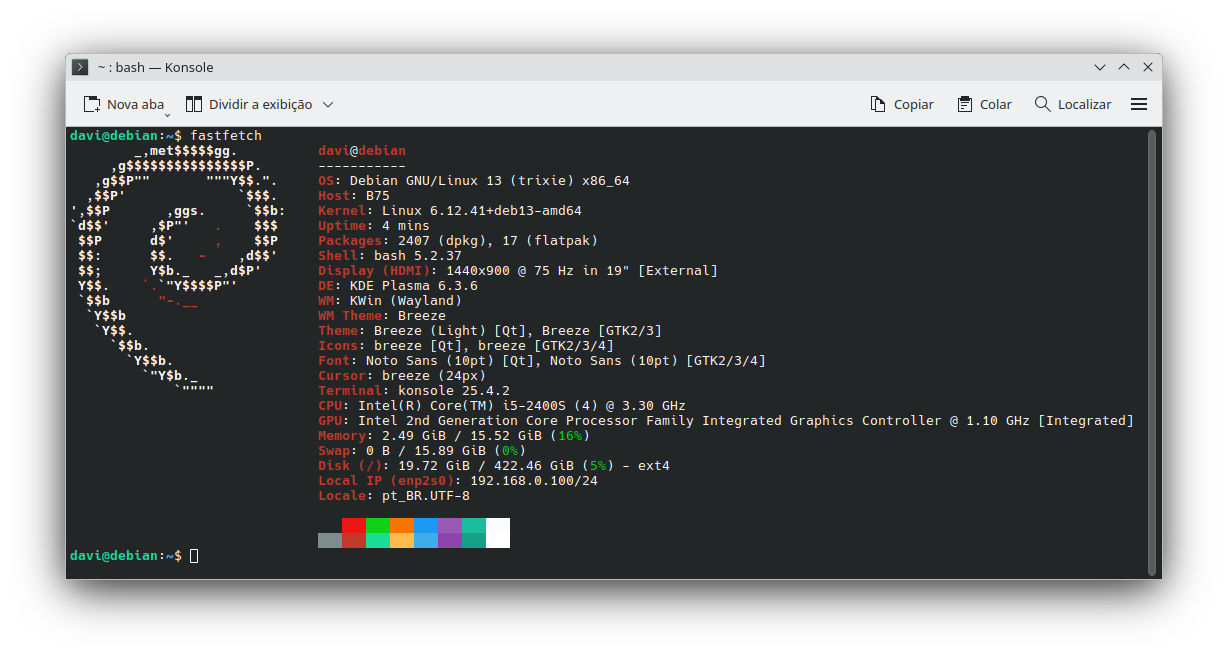1228x657 pixels.
Task: Click the 'Debian GNU/Linux 13 (trixie) x86_64' text
Action: (490, 181)
